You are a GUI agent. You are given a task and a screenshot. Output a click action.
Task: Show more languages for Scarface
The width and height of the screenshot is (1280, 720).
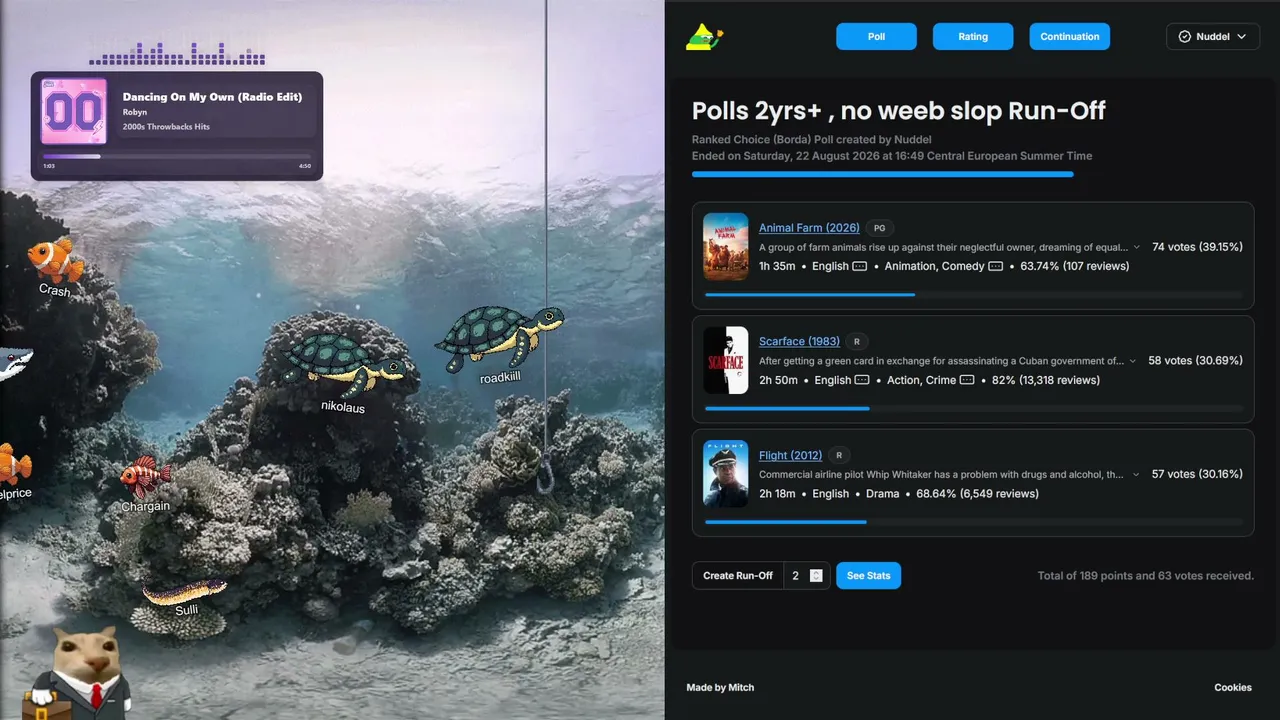pos(862,381)
